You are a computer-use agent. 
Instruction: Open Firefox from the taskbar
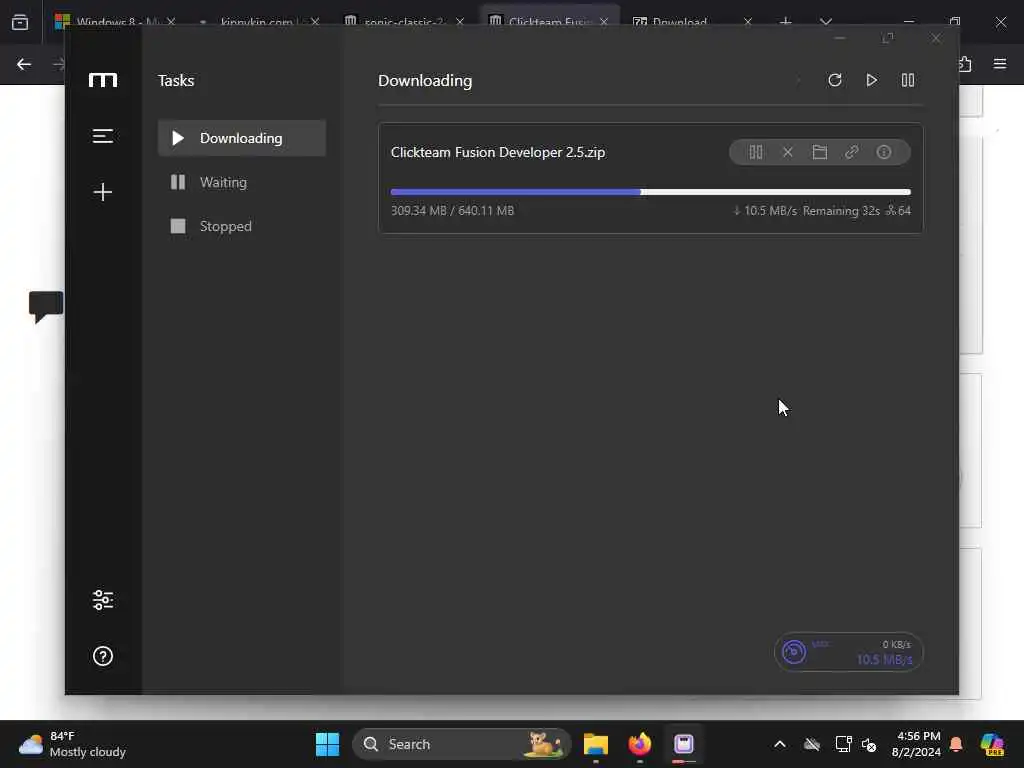[640, 744]
